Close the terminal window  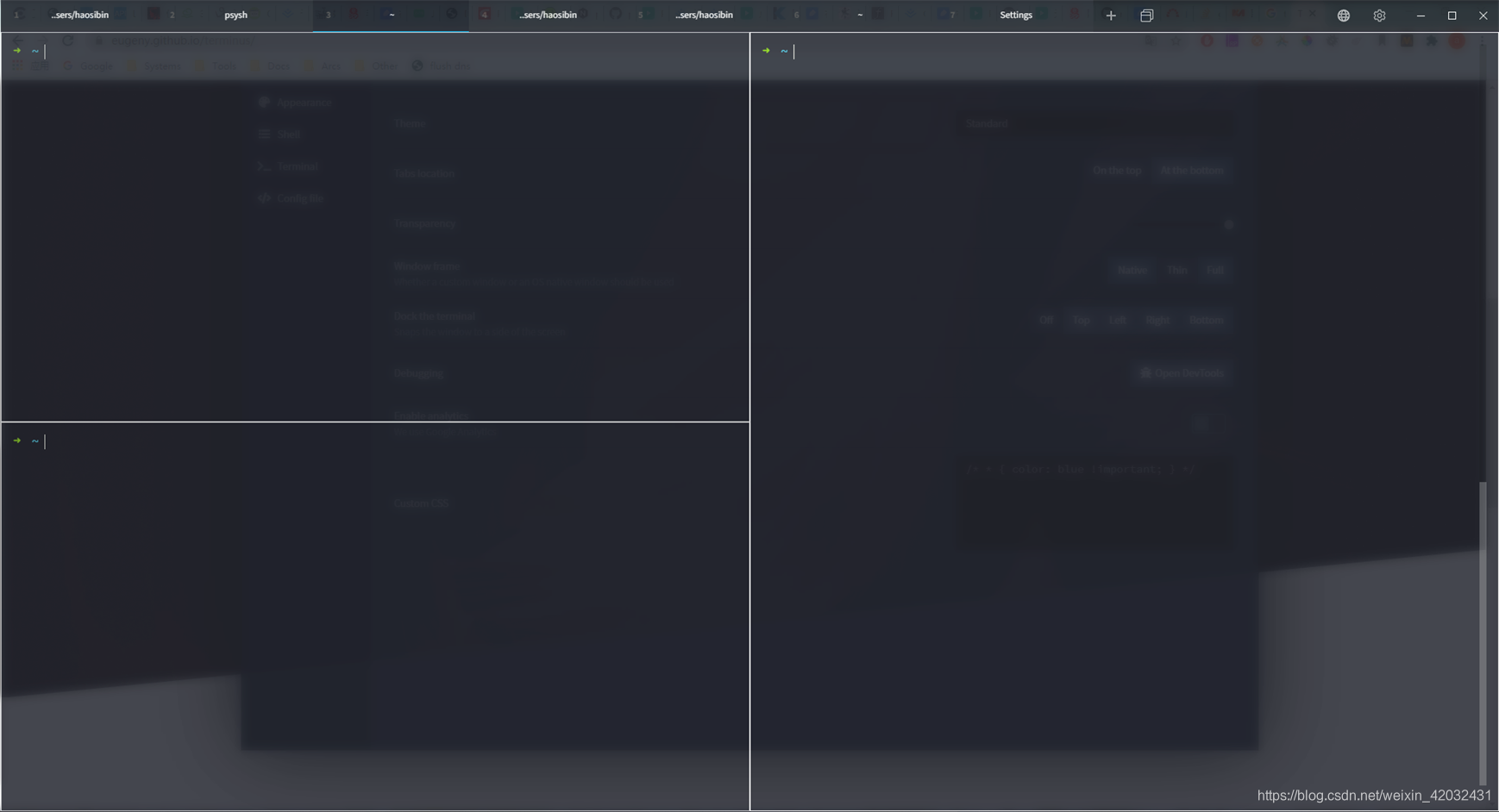[x=1483, y=16]
